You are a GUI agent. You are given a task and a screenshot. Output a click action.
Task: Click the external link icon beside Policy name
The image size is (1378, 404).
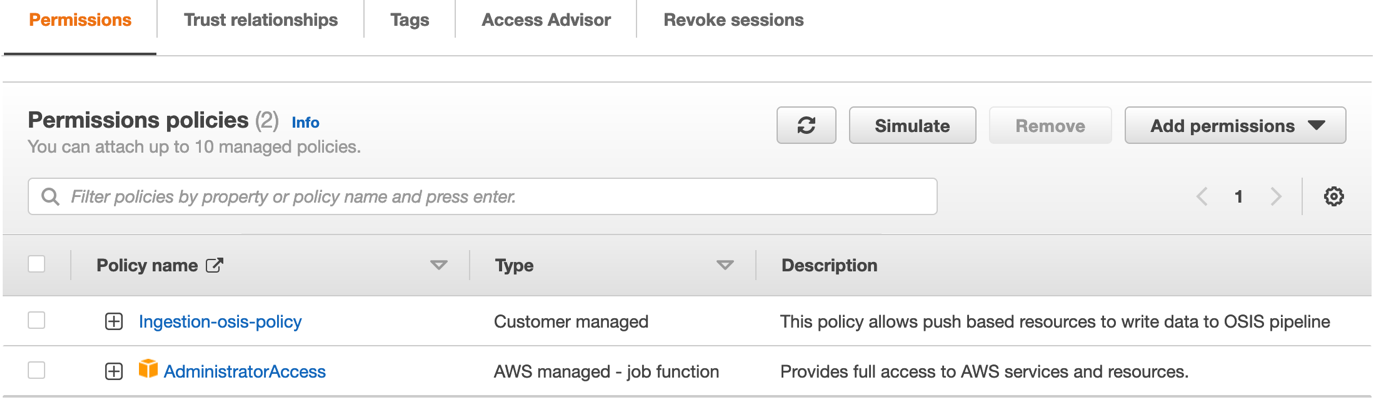click(x=215, y=265)
